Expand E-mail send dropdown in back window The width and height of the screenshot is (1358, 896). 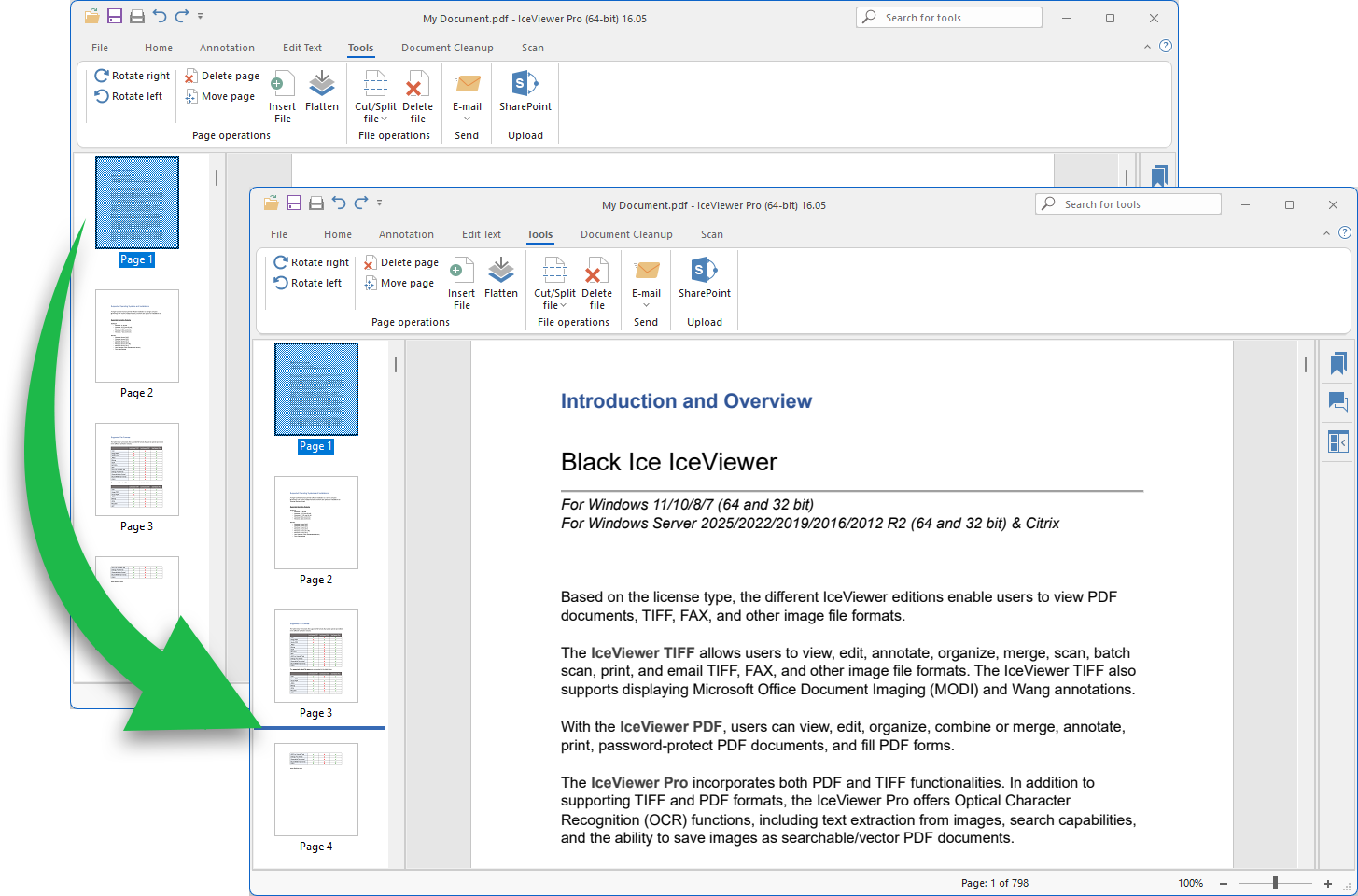(467, 119)
